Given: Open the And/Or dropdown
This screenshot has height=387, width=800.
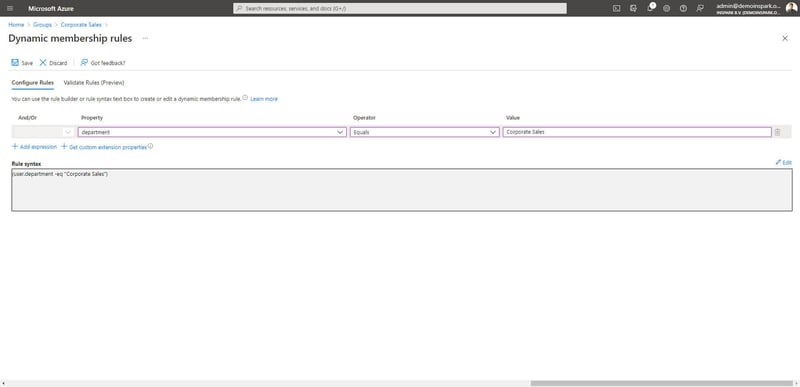Looking at the screenshot, I should (x=44, y=132).
